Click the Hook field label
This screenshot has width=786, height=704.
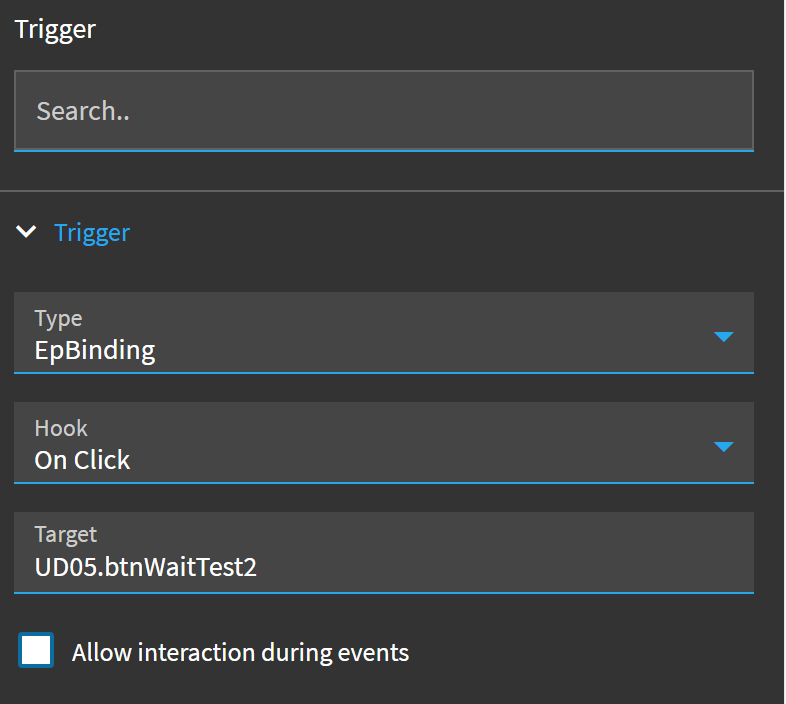[x=61, y=428]
